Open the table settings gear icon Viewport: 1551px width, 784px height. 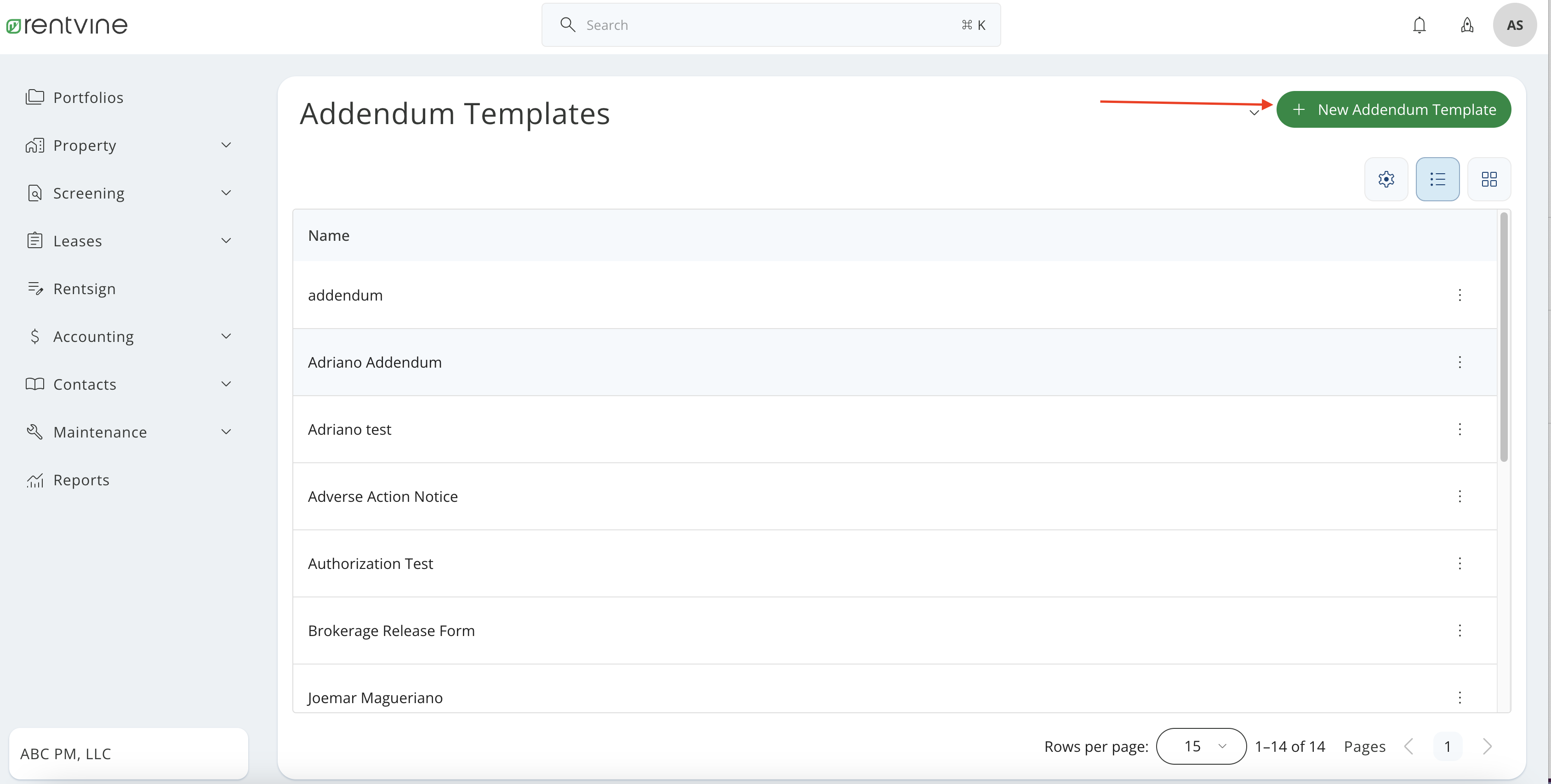pos(1386,179)
